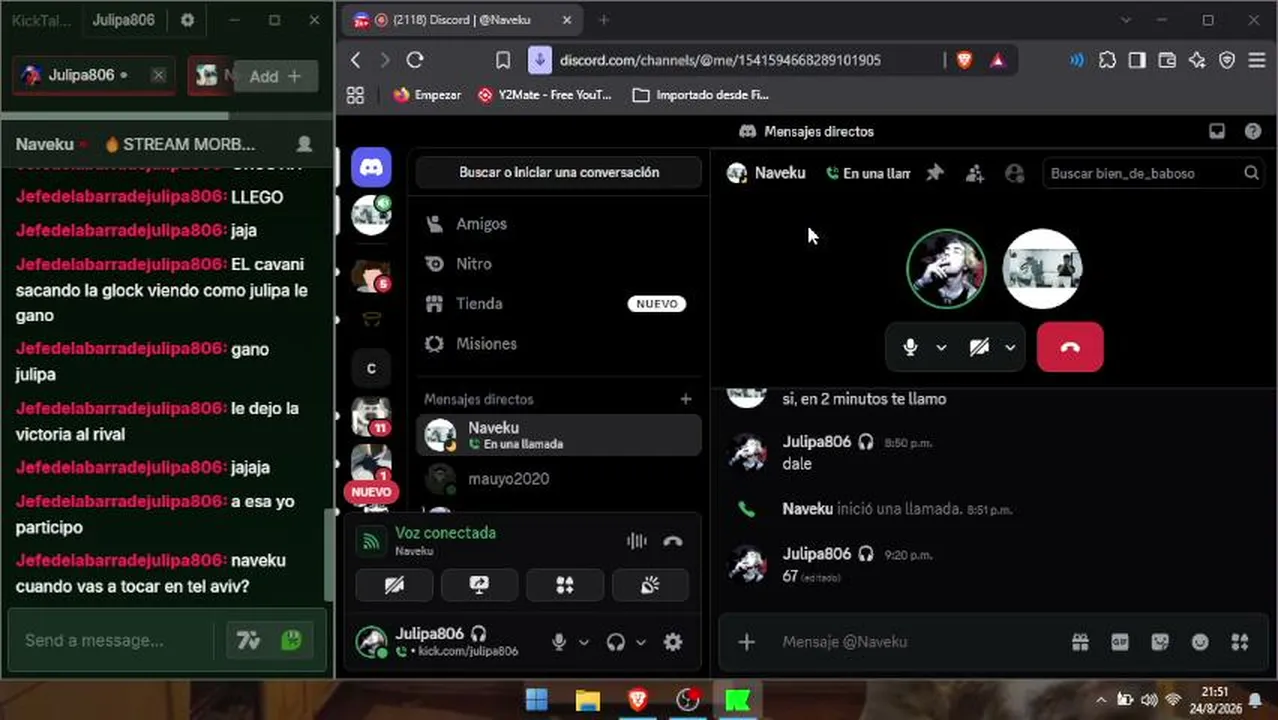Disconnect voice in Voz conectada panel

coord(673,541)
